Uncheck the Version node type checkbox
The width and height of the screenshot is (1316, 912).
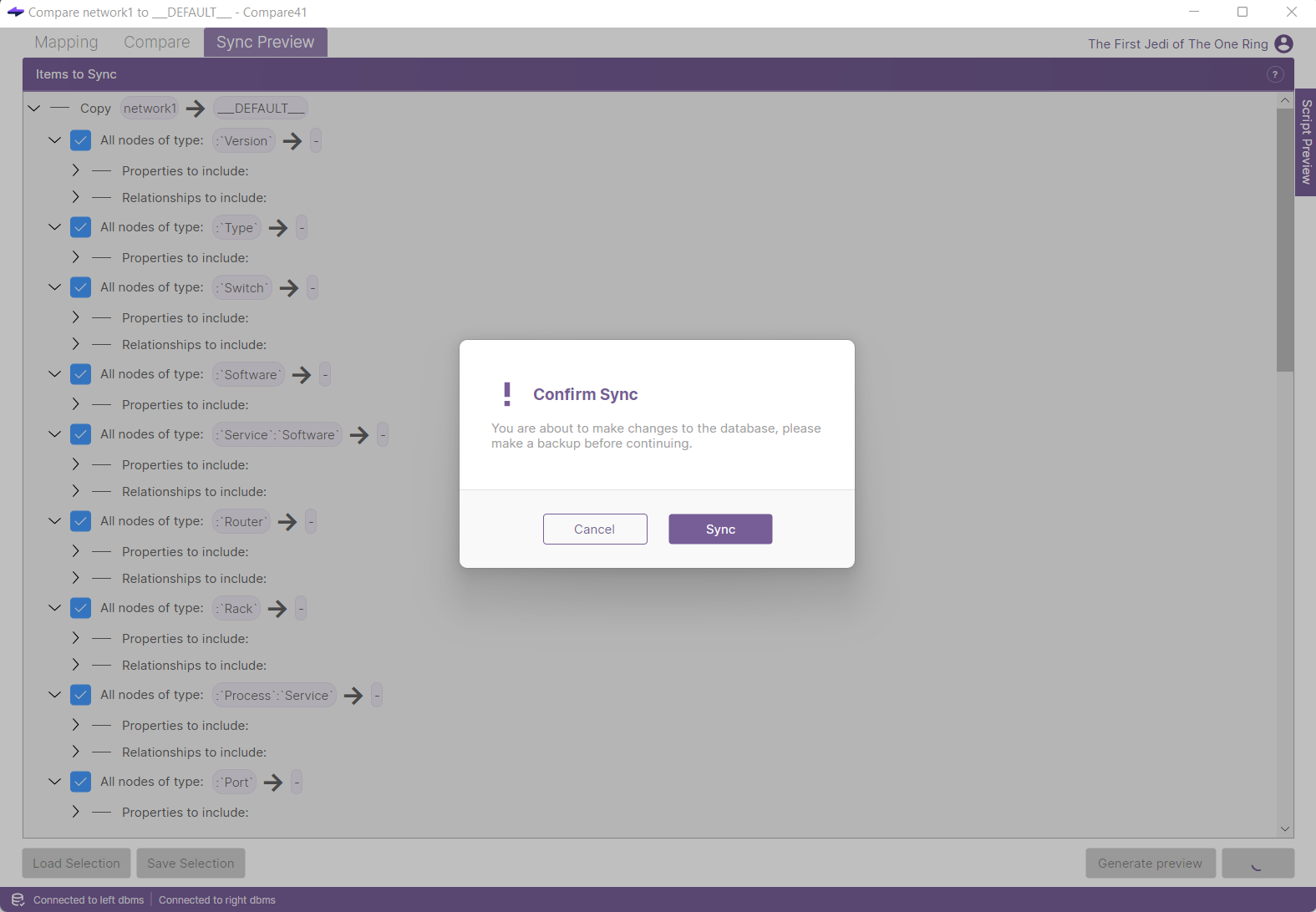pos(81,140)
